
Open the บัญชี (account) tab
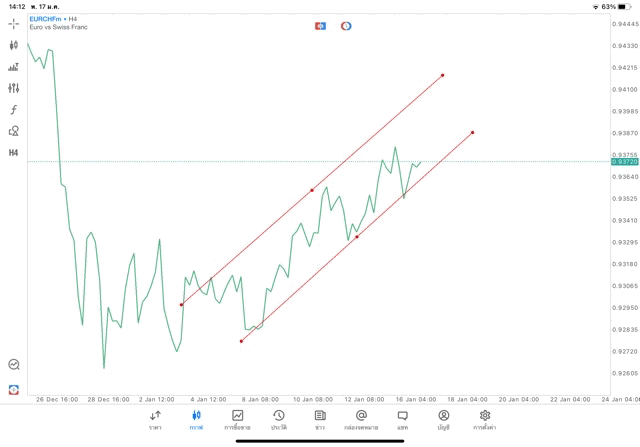pos(443,420)
